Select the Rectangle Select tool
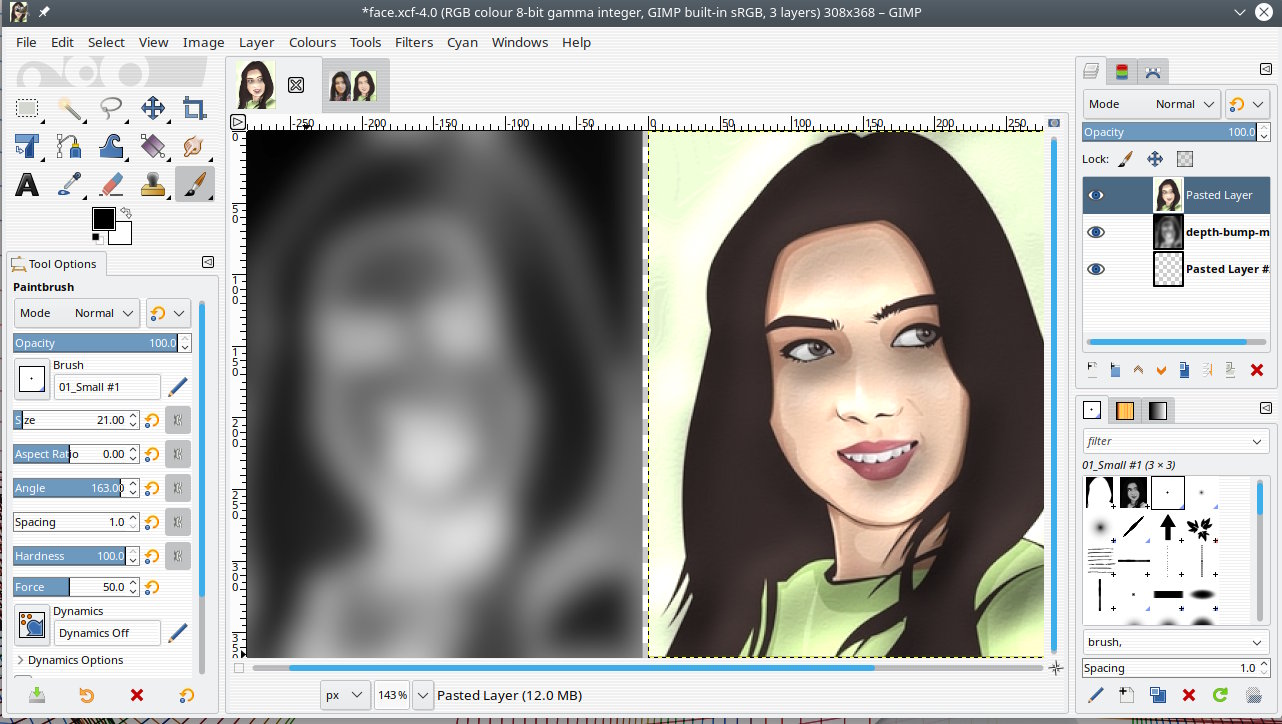The height and width of the screenshot is (724, 1282). click(27, 108)
